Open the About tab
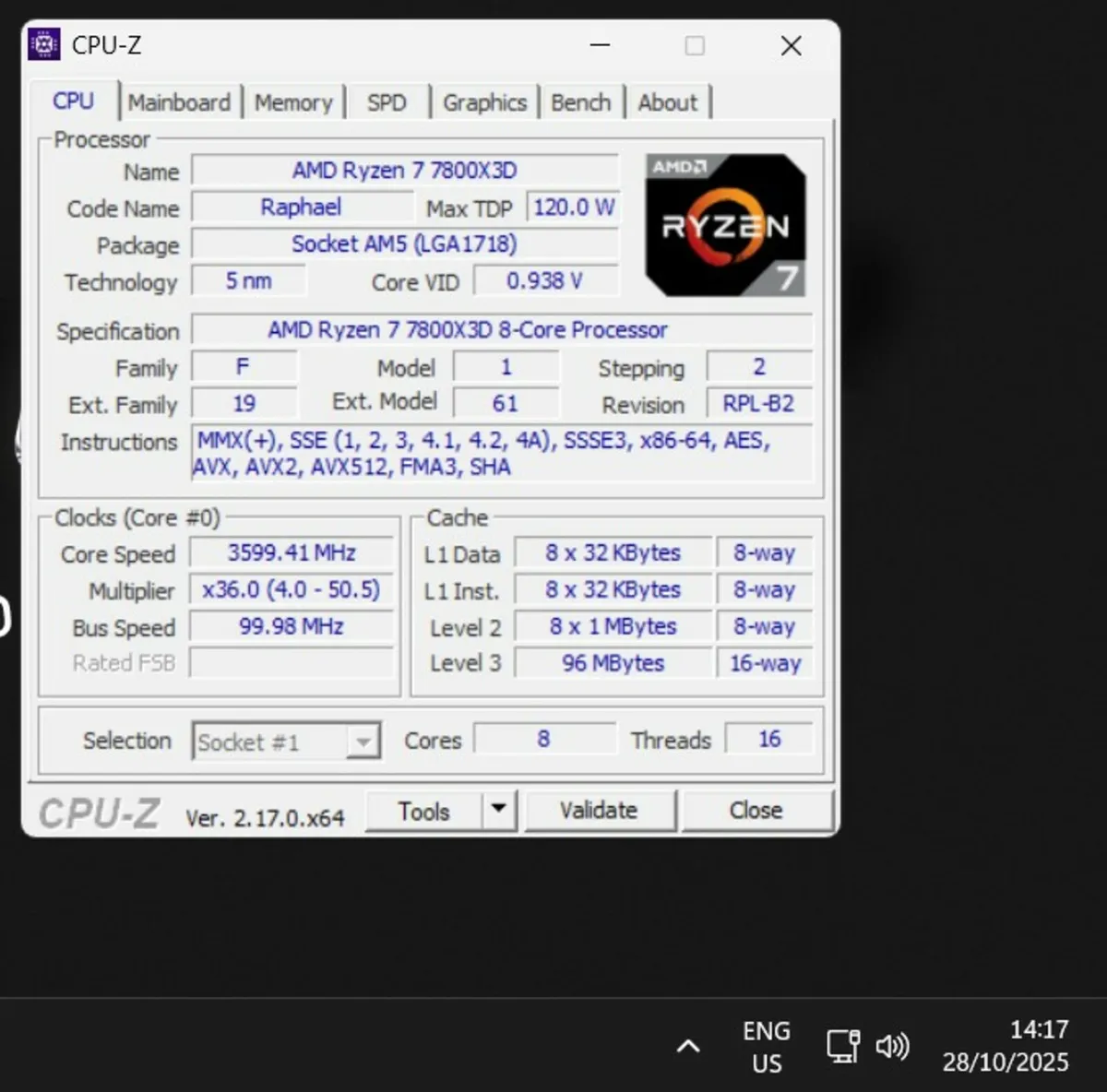 (x=667, y=101)
